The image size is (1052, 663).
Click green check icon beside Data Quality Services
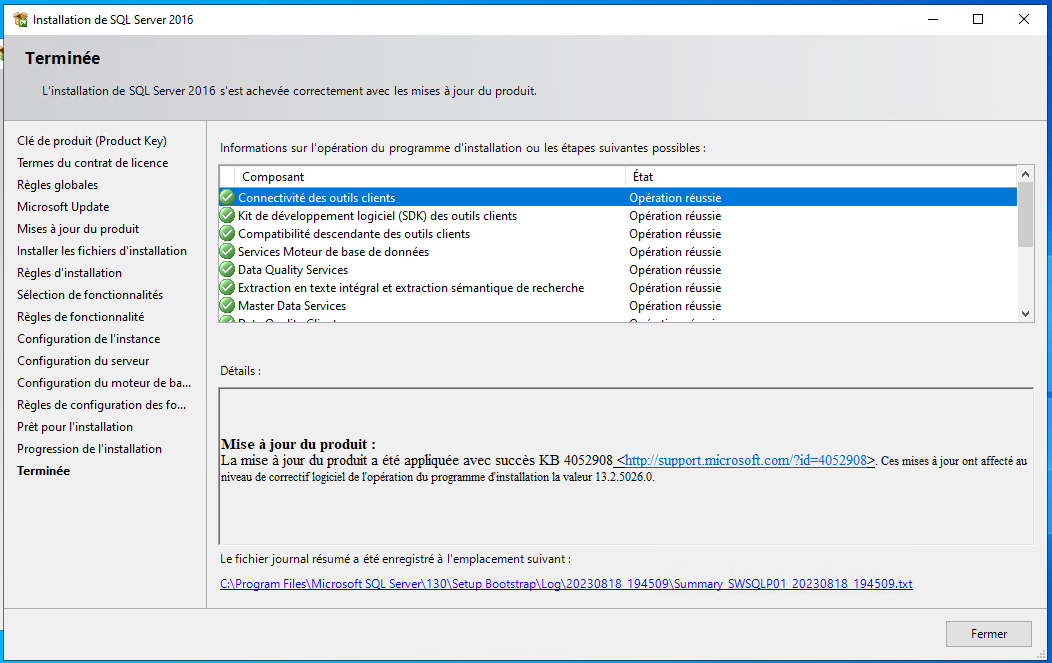pos(227,270)
